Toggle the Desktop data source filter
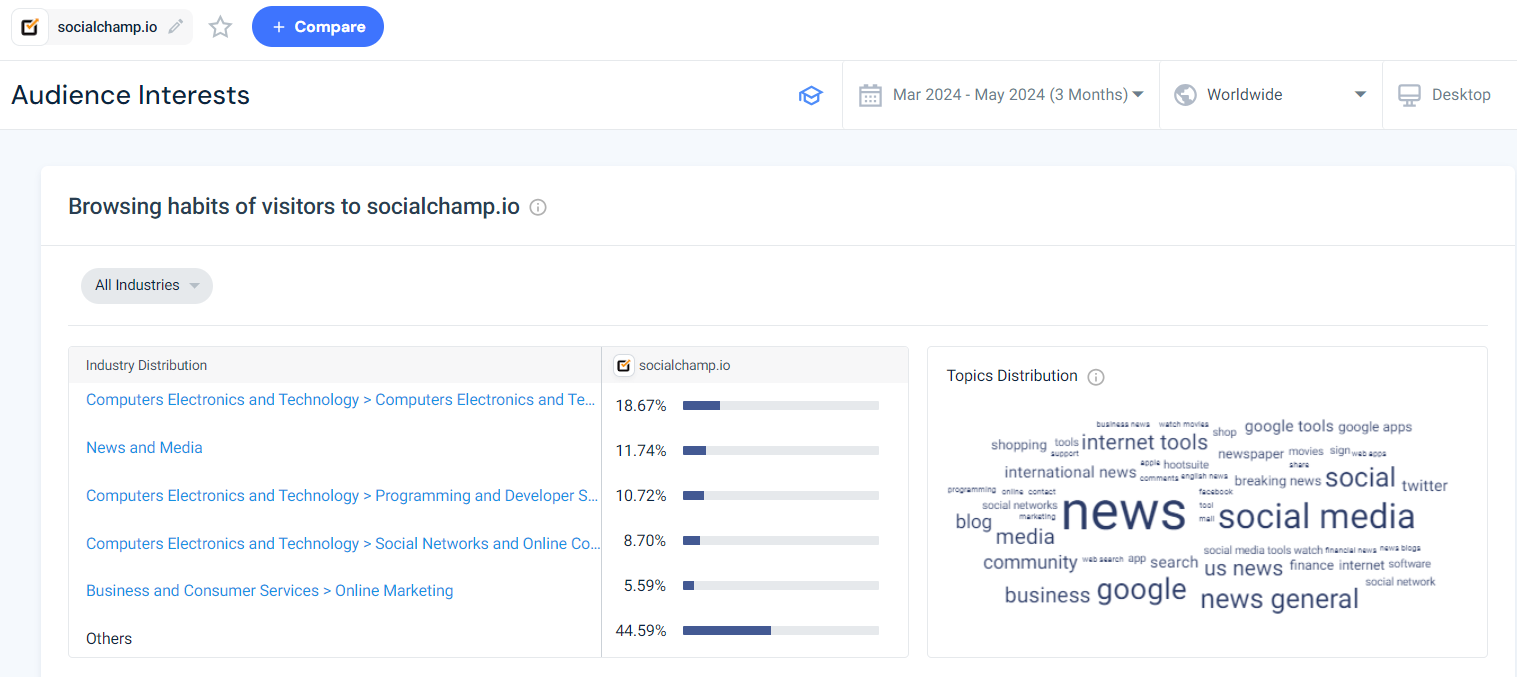1517x677 pixels. point(1444,94)
